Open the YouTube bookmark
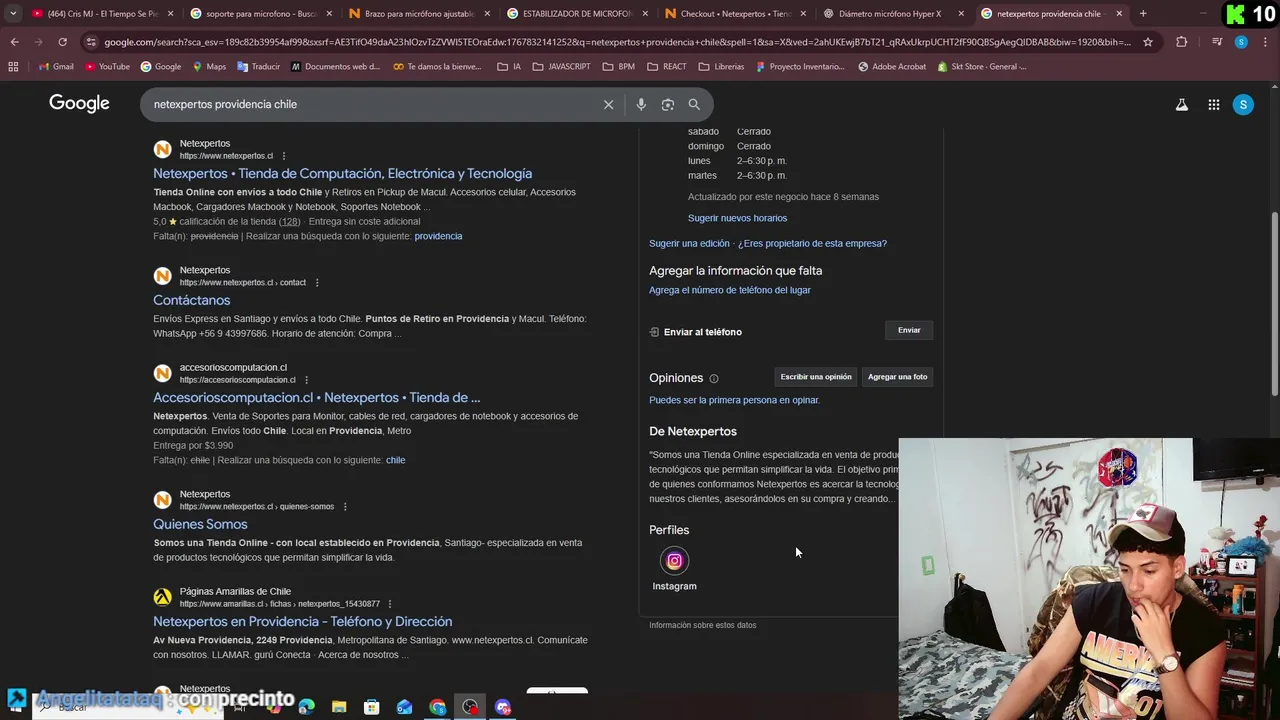 [x=108, y=66]
